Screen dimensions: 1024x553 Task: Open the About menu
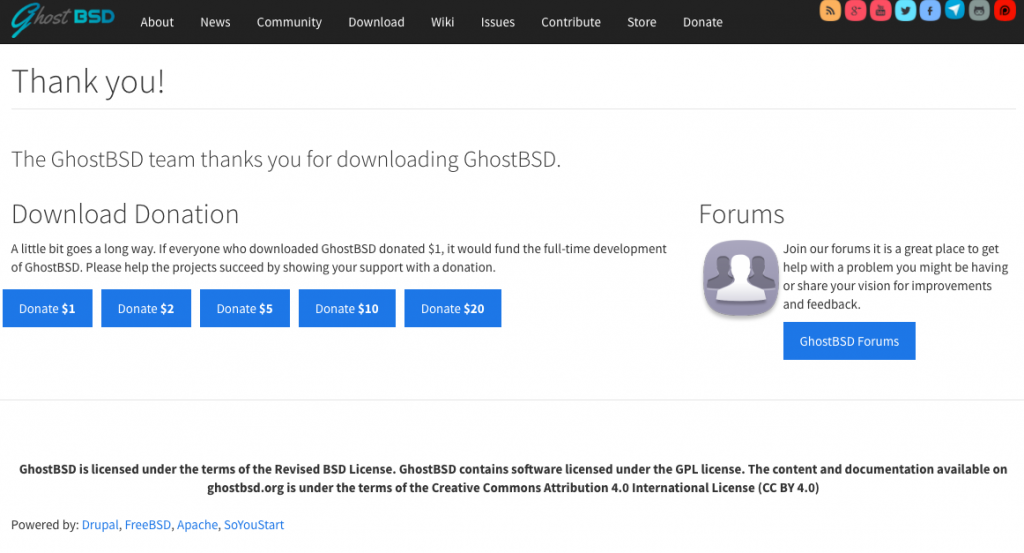tap(157, 22)
